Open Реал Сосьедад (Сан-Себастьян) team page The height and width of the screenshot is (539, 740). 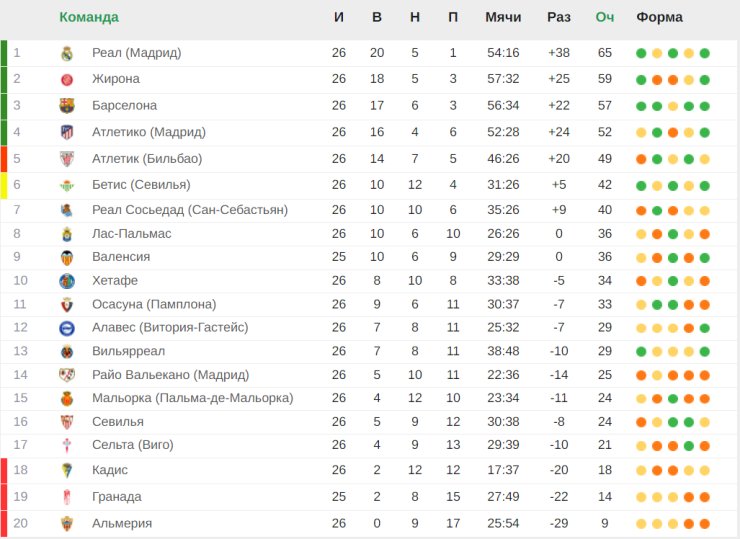tap(190, 210)
